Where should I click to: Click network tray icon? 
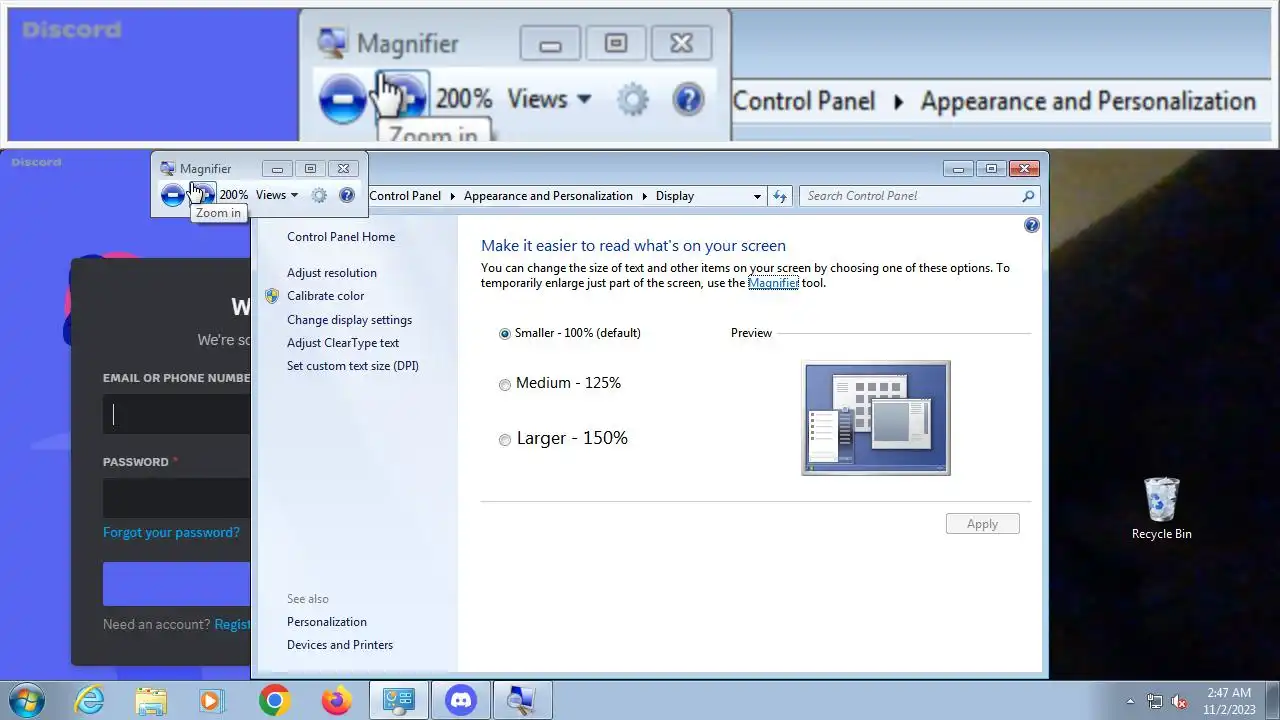1155,701
